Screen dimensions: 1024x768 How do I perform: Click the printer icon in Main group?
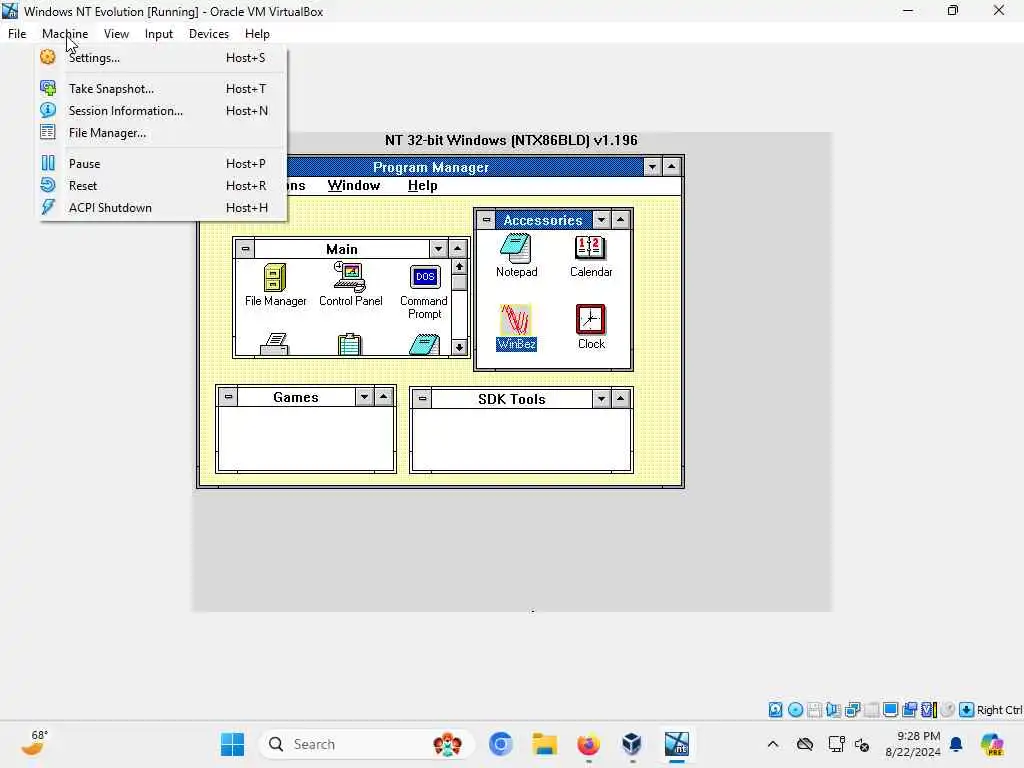pyautogui.click(x=274, y=344)
